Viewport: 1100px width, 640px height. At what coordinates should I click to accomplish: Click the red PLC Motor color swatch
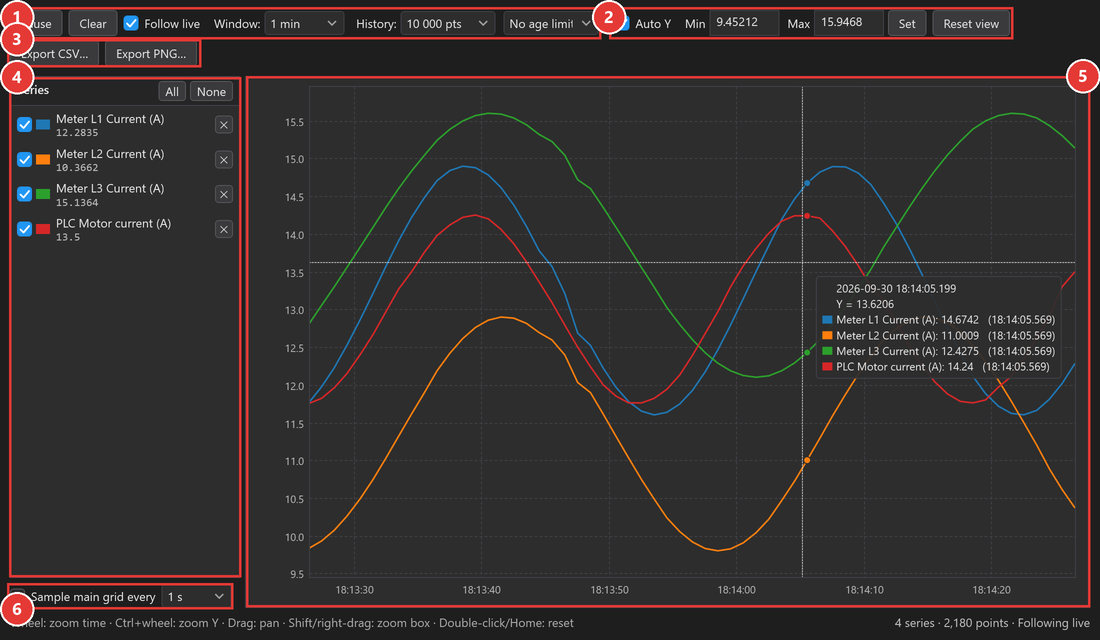tap(43, 229)
